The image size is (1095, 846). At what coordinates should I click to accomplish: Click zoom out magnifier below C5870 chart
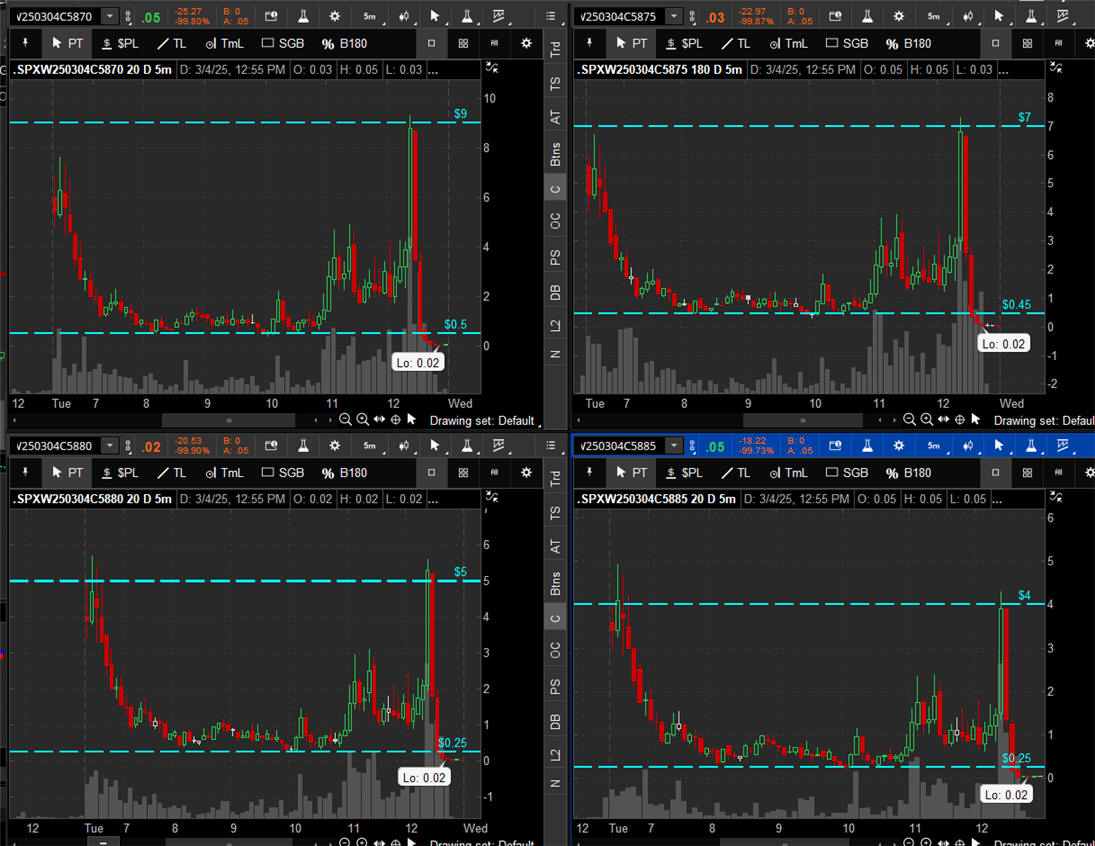click(x=346, y=420)
